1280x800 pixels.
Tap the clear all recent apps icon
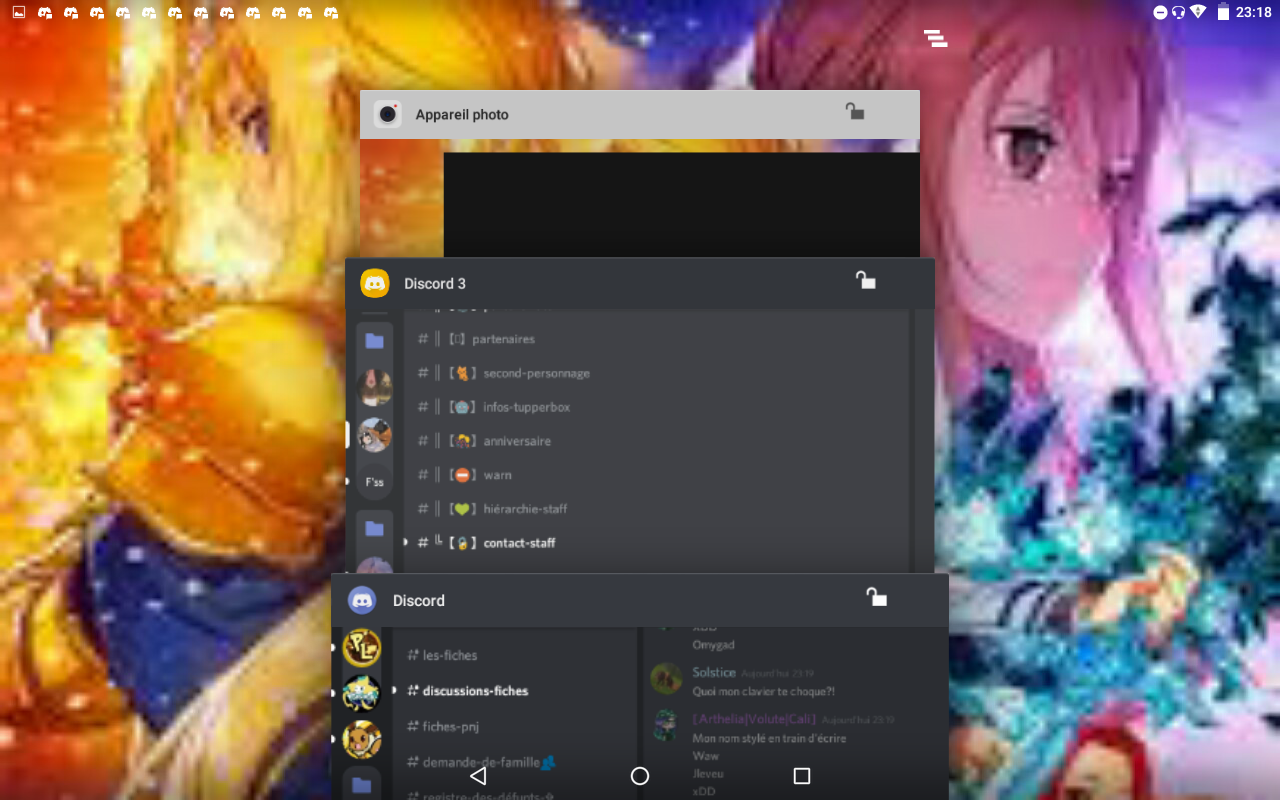(935, 39)
